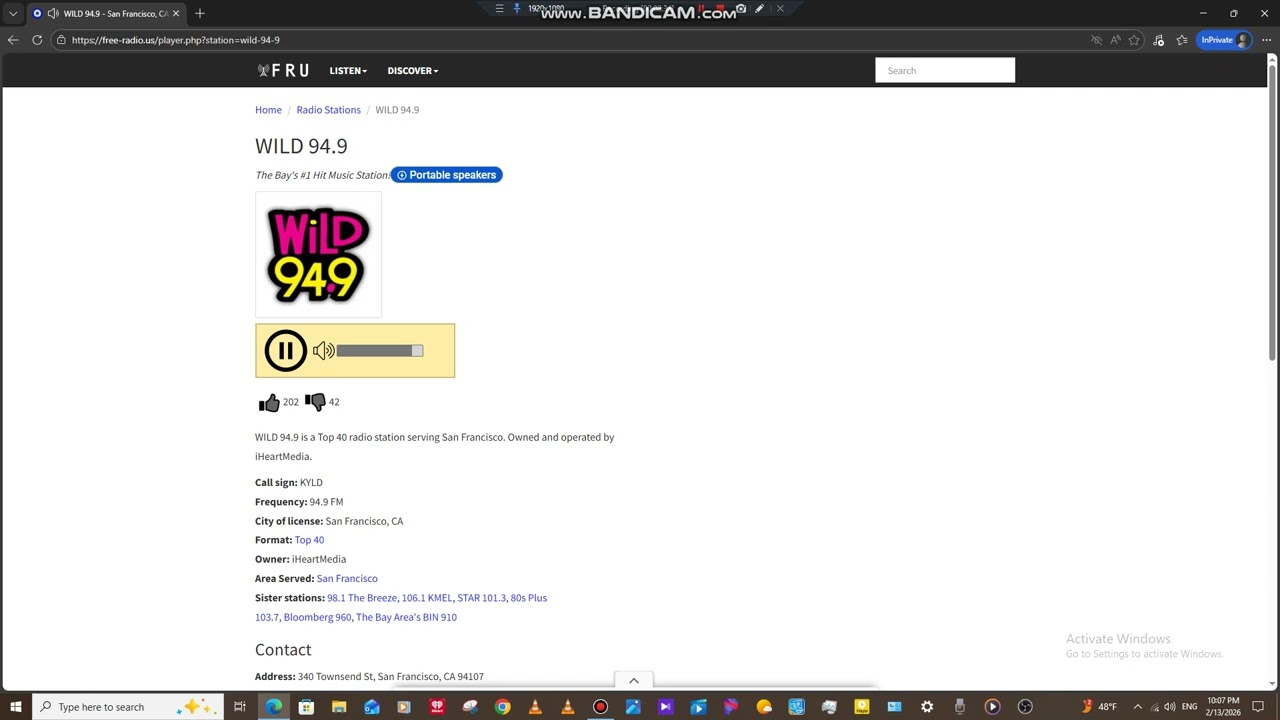1280x720 pixels.
Task: Open the media control music icon
Action: (x=1158, y=40)
